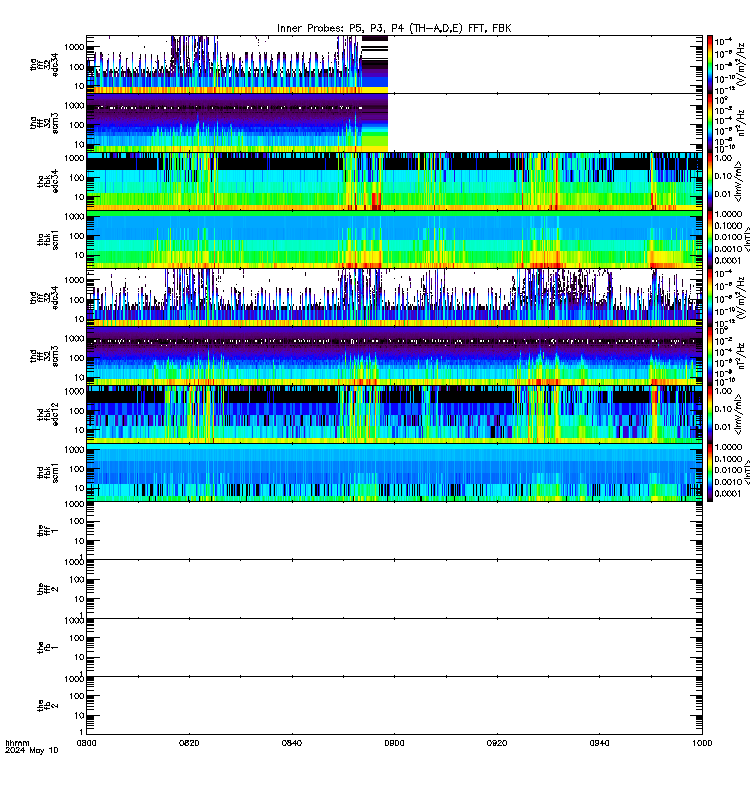
Task: Select the thd fff 32 edc34 panel label
Action: pos(44,298)
